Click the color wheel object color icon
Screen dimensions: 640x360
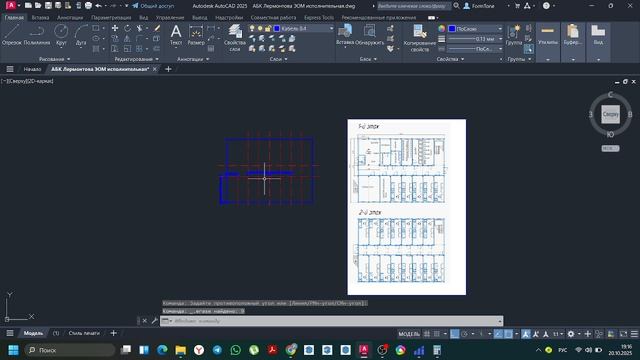(442, 29)
